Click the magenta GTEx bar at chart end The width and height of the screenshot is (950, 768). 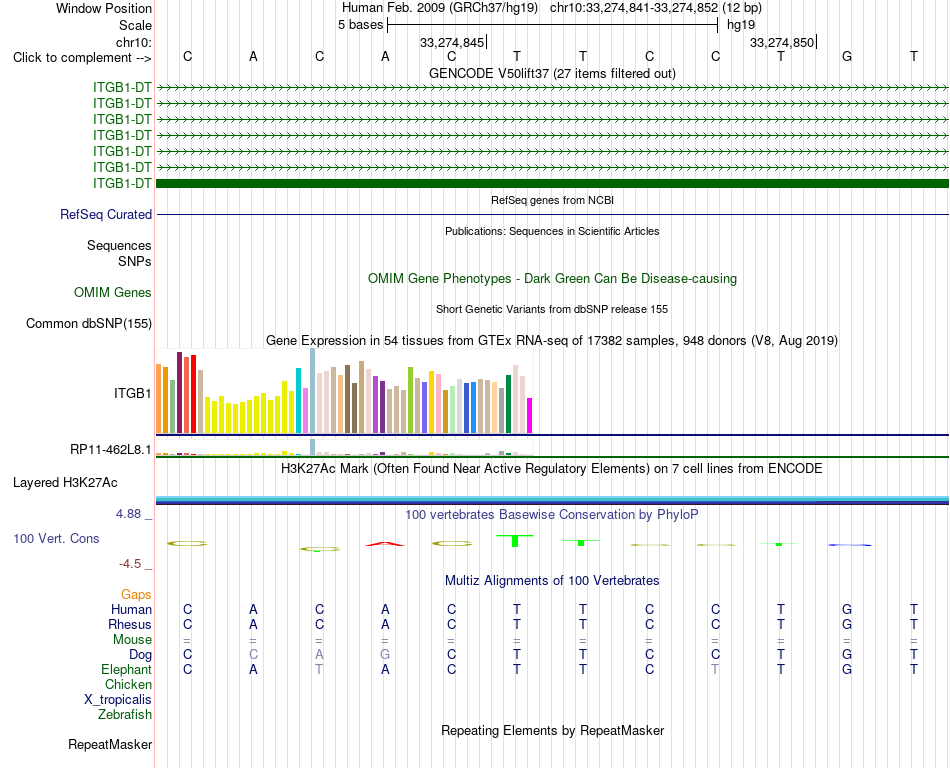click(x=530, y=415)
